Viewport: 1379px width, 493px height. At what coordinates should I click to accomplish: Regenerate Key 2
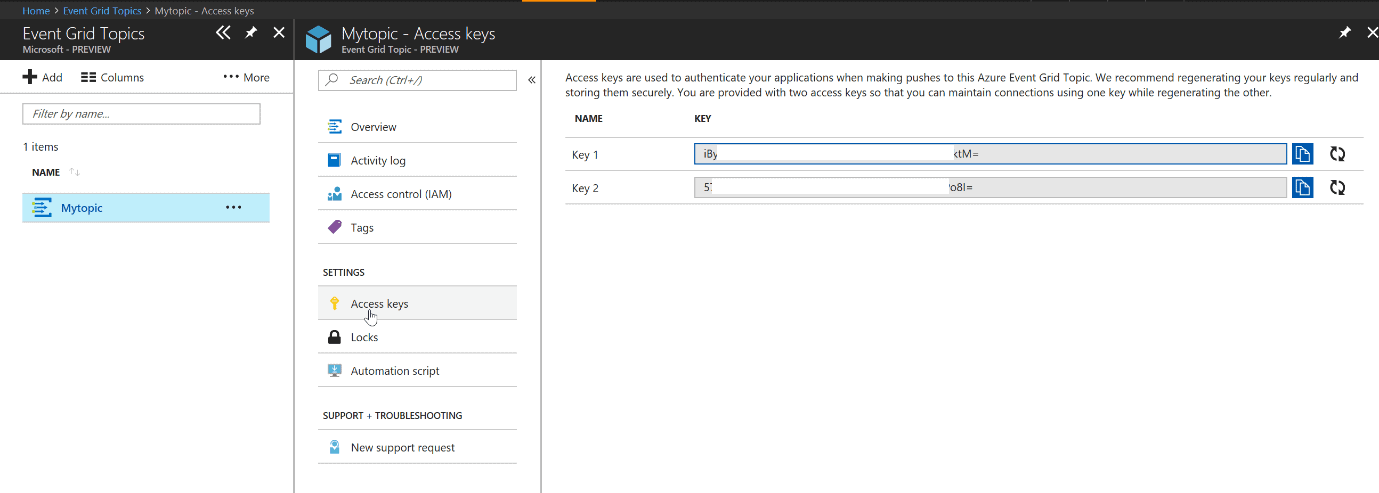click(1337, 187)
